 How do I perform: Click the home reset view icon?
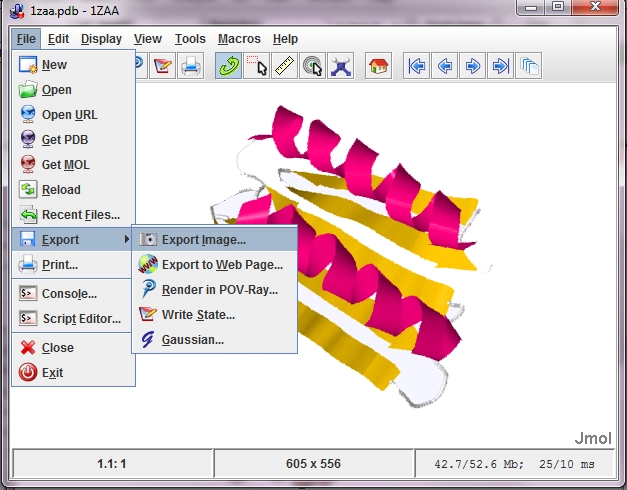point(378,66)
